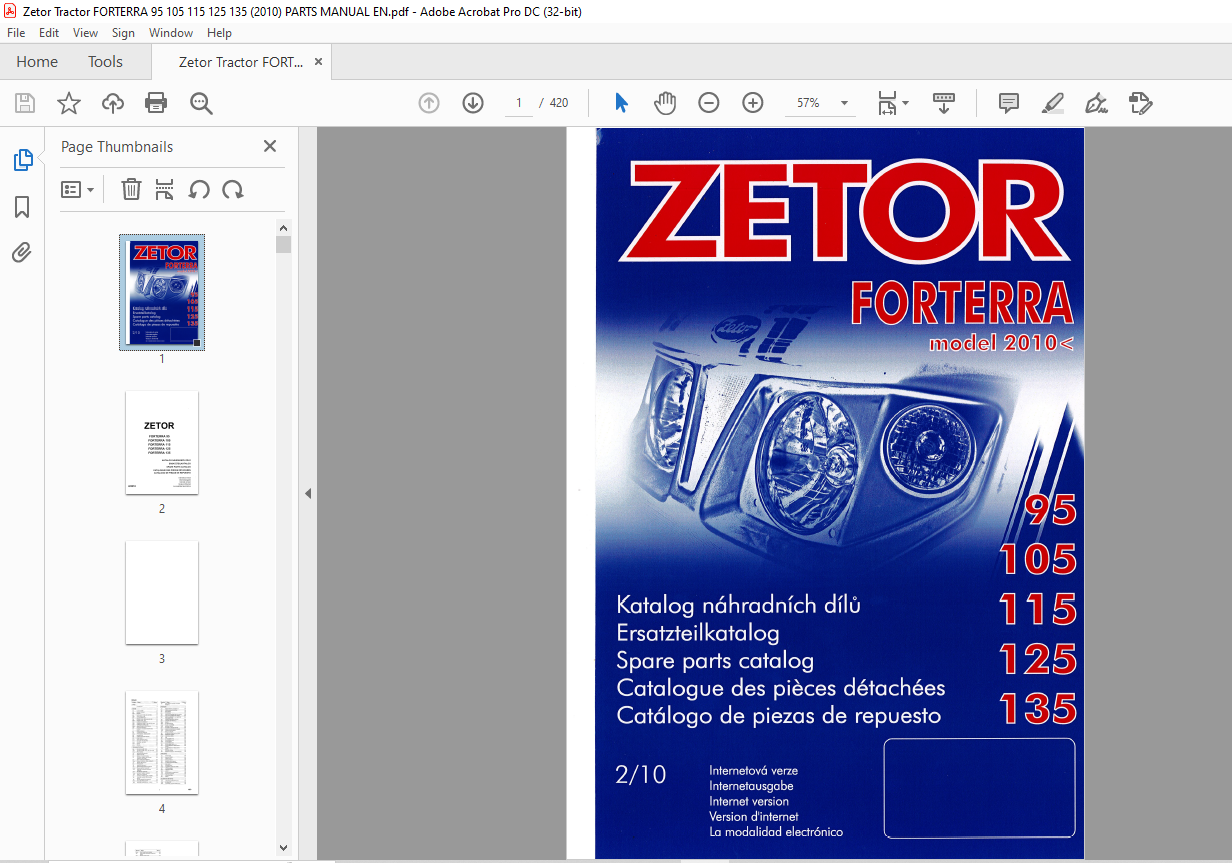Image resolution: width=1232 pixels, height=863 pixels.
Task: Bookmark file with the star icon
Action: coord(68,103)
